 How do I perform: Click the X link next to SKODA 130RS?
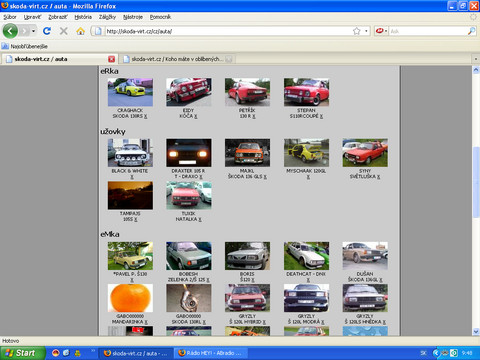coord(146,116)
